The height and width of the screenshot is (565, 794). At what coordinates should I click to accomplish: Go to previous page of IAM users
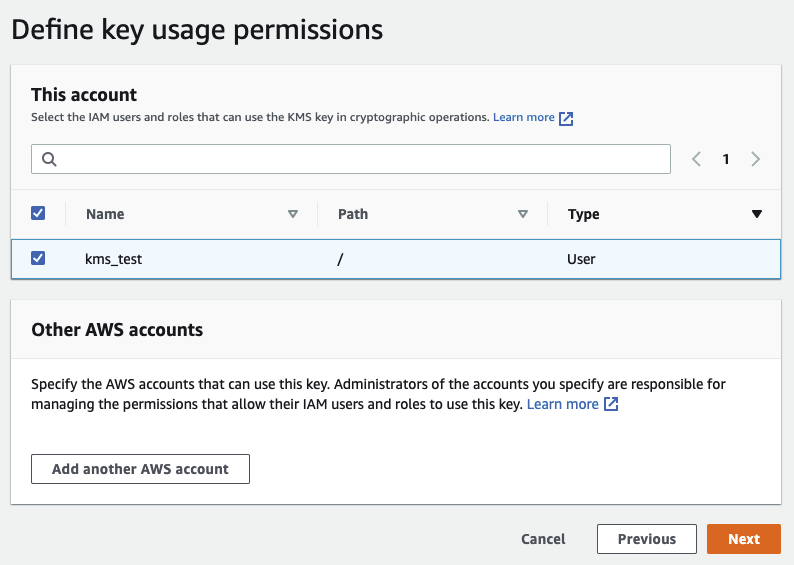coord(697,159)
